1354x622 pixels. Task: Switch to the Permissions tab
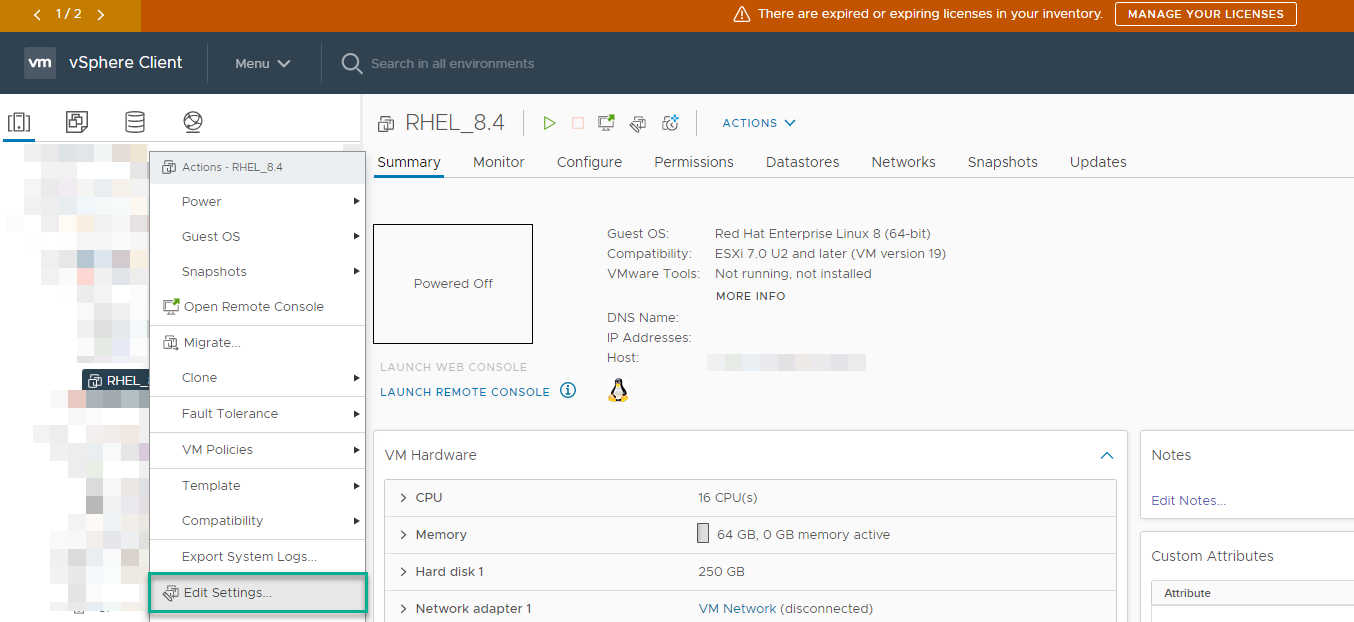click(x=694, y=162)
